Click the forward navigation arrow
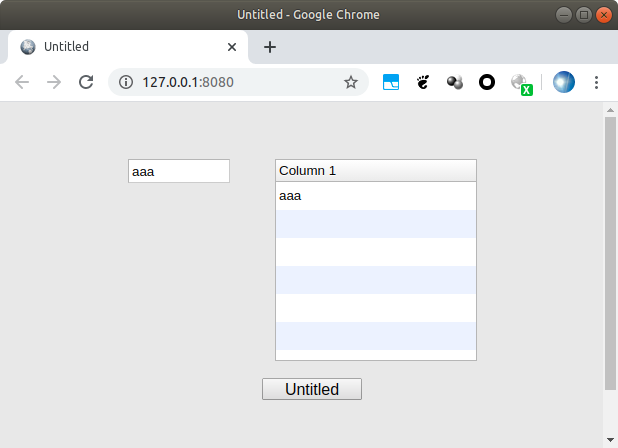The height and width of the screenshot is (448, 618). point(54,82)
